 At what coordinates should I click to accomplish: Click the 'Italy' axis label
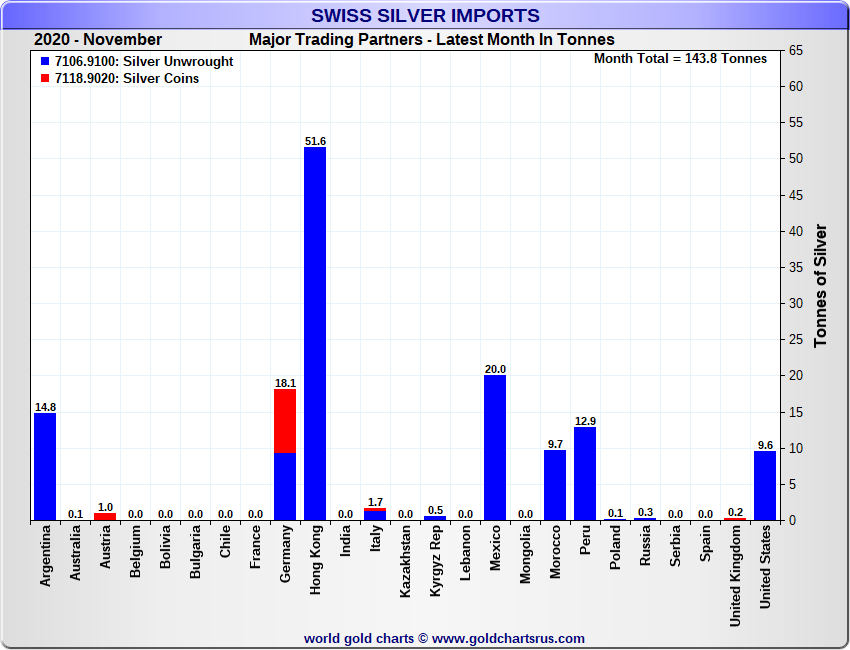375,538
